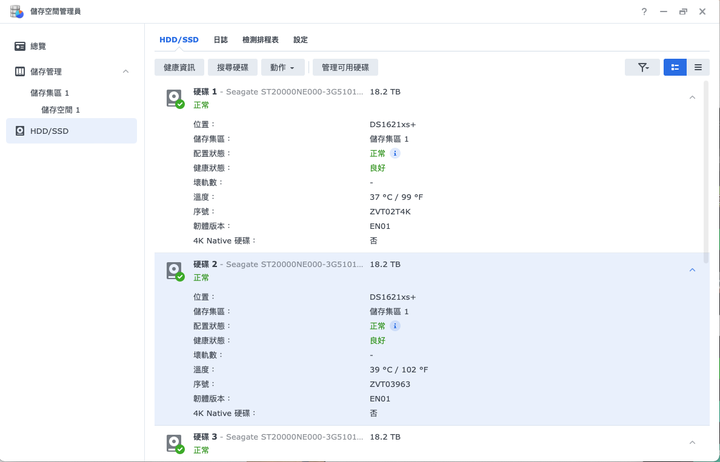The width and height of the screenshot is (720, 462).
Task: Click the 硬碟 3 header title
Action: point(205,437)
